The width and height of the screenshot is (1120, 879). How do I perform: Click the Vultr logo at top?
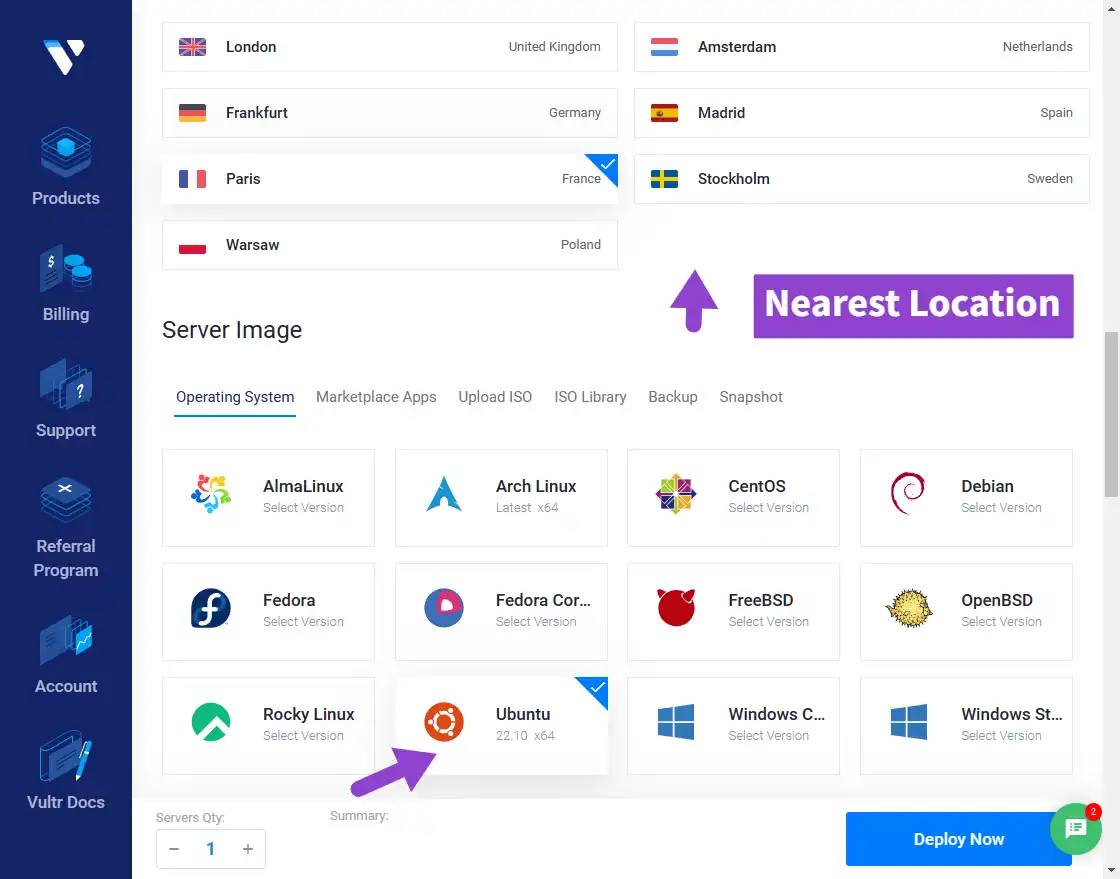pyautogui.click(x=64, y=56)
